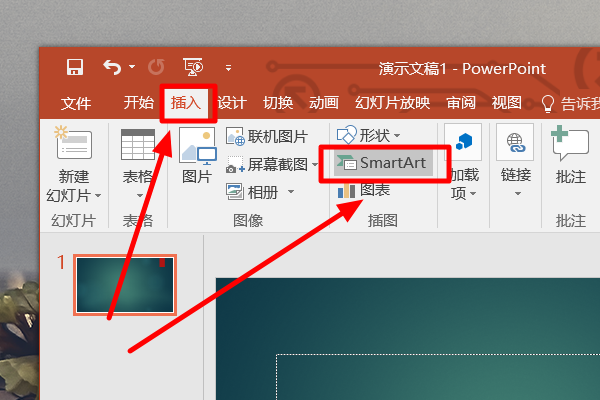Switch to the 切换 tab

point(278,103)
